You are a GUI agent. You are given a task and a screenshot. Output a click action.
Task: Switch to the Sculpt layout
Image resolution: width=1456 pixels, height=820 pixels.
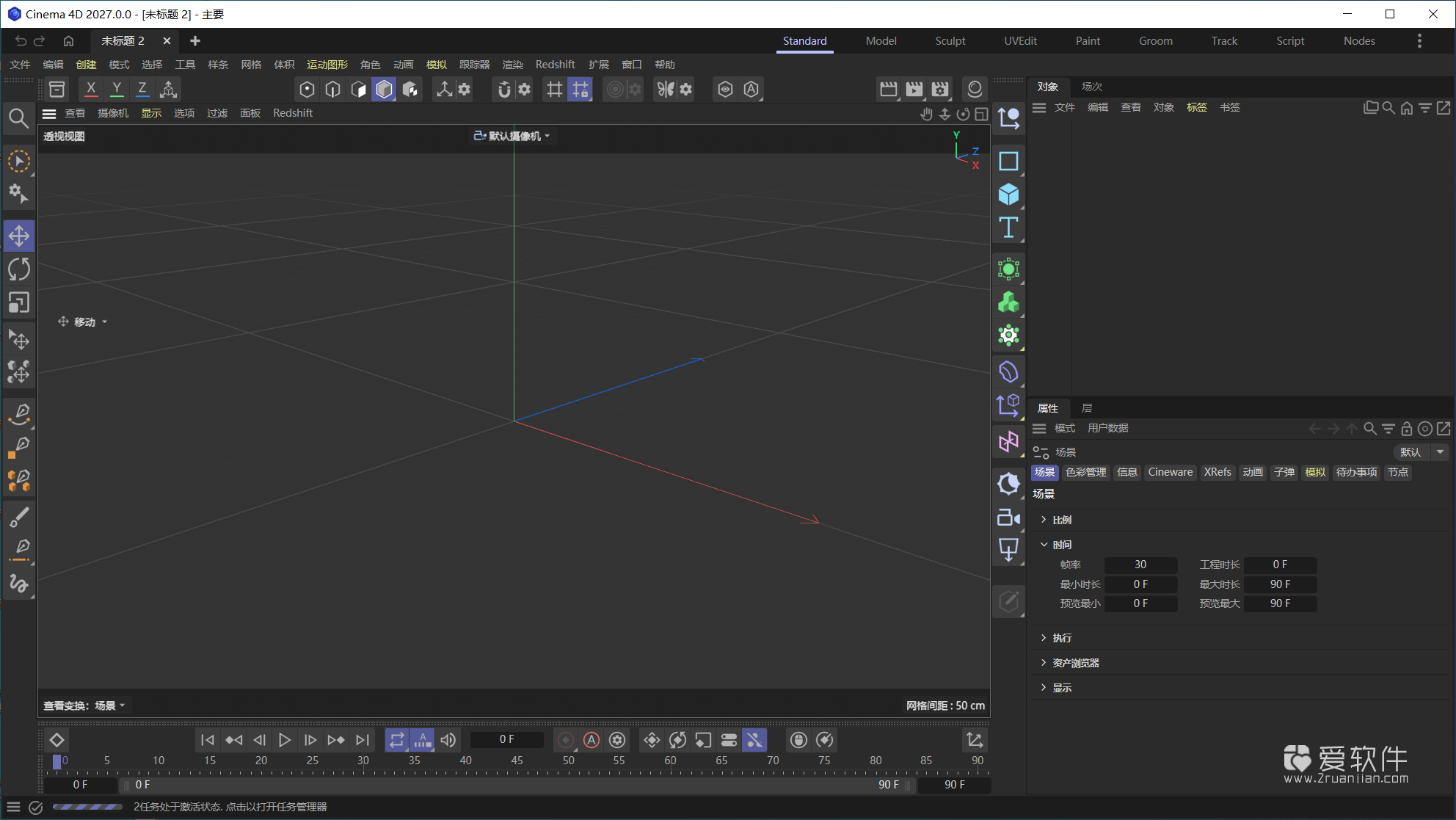click(950, 41)
